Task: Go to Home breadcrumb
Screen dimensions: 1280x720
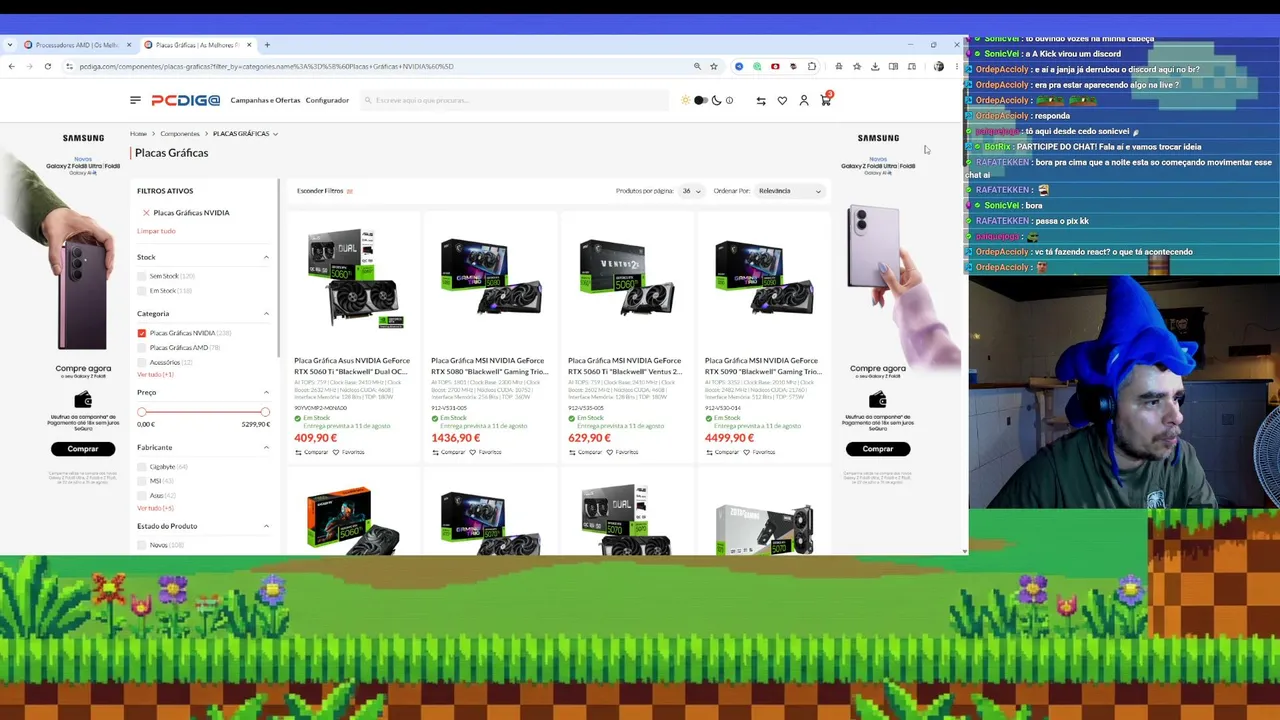Action: tap(138, 133)
